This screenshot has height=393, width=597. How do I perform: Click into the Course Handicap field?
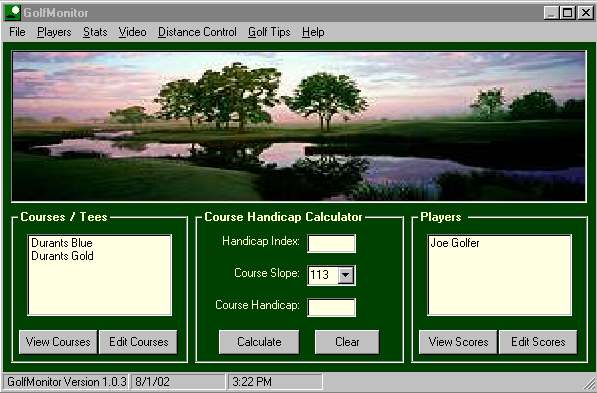click(332, 308)
